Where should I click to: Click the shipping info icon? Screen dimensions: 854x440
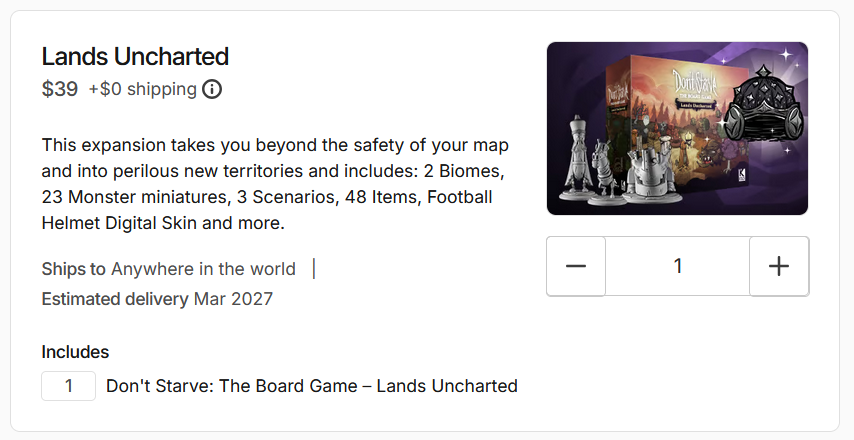(x=212, y=89)
